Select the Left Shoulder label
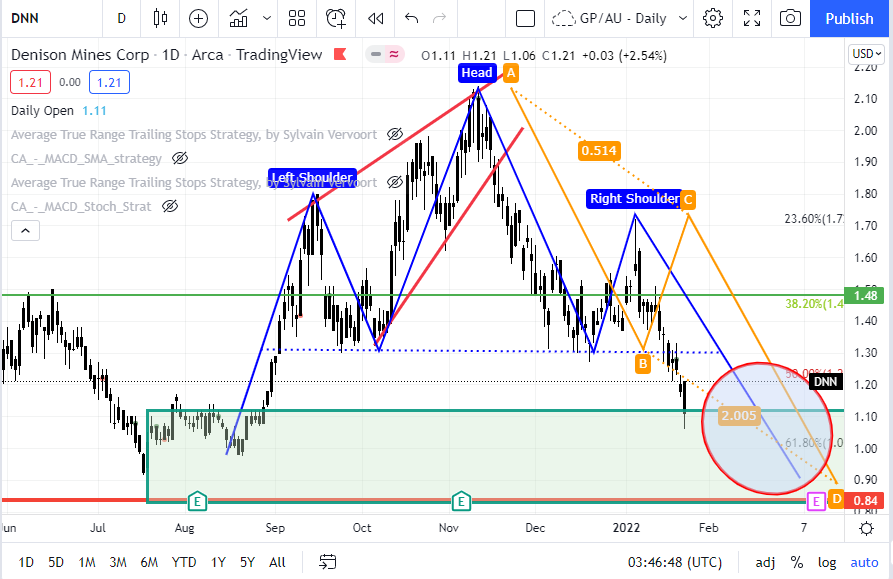Image resolution: width=893 pixels, height=579 pixels. coord(312,178)
